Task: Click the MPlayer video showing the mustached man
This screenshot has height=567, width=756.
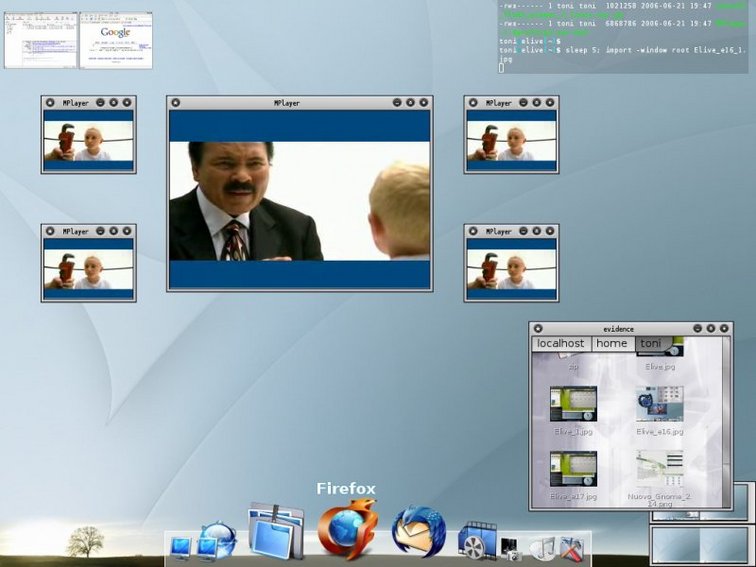Action: pos(299,200)
